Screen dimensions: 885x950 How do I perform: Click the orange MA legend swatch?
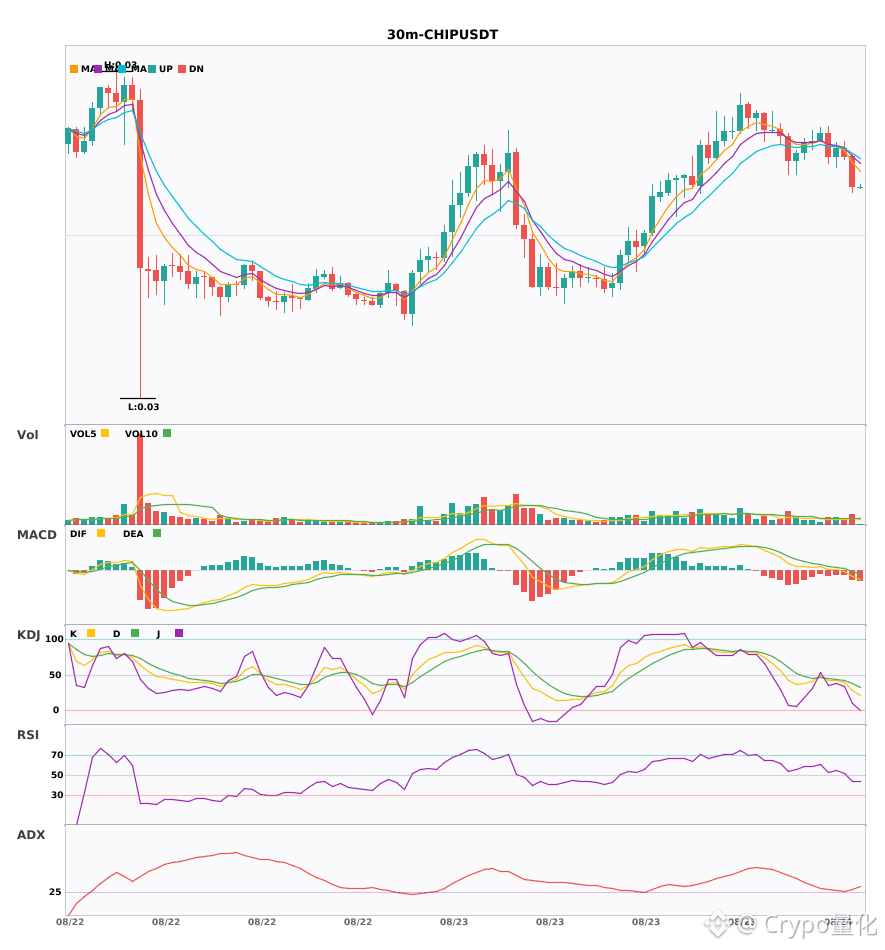click(74, 69)
